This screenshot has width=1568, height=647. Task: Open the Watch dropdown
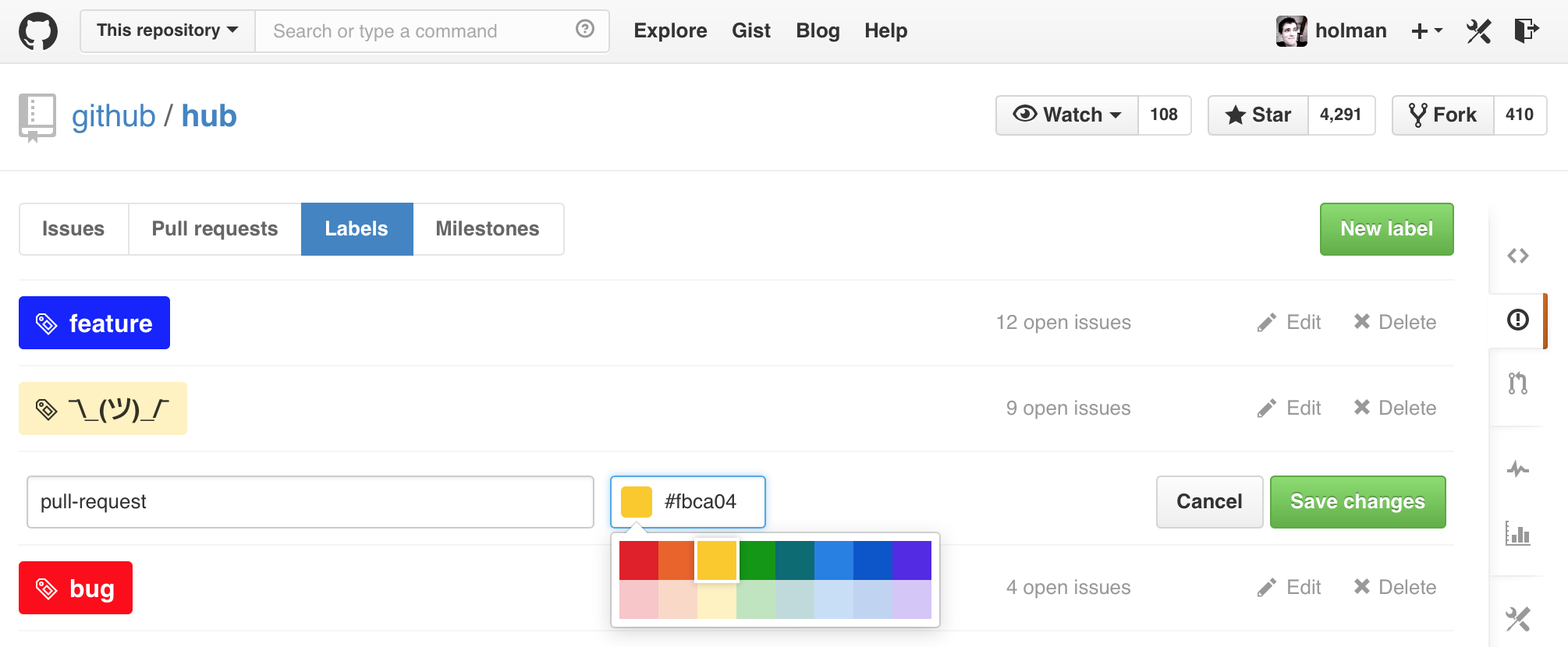click(1067, 115)
